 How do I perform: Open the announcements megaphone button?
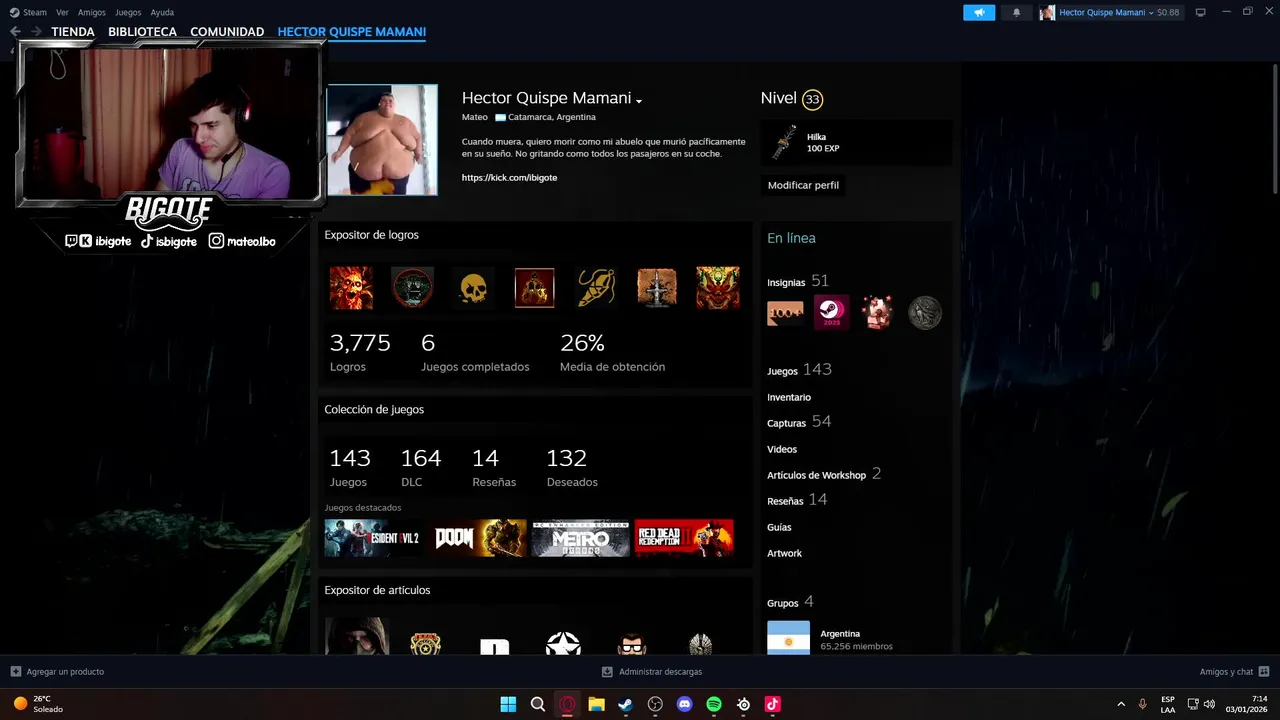[x=979, y=13]
